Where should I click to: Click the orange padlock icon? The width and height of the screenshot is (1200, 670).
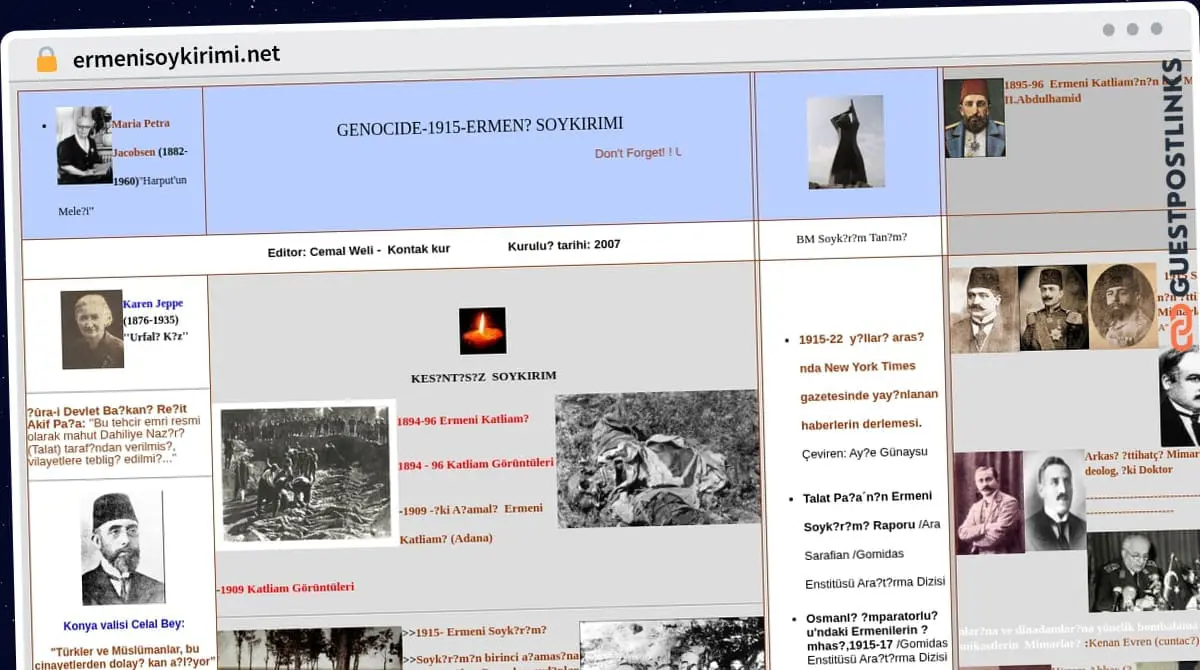click(46, 59)
